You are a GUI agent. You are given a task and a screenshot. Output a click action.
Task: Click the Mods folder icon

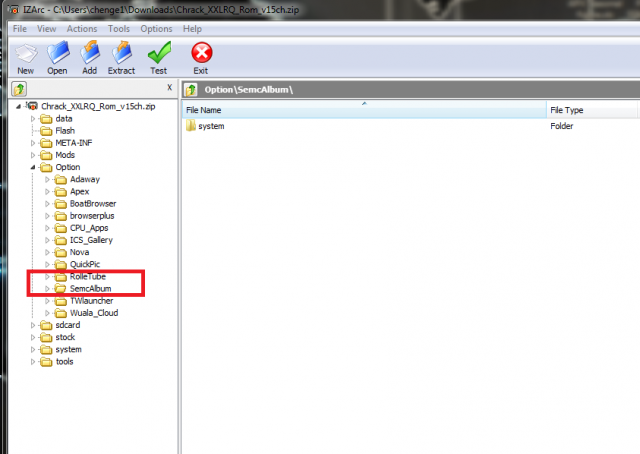46,155
